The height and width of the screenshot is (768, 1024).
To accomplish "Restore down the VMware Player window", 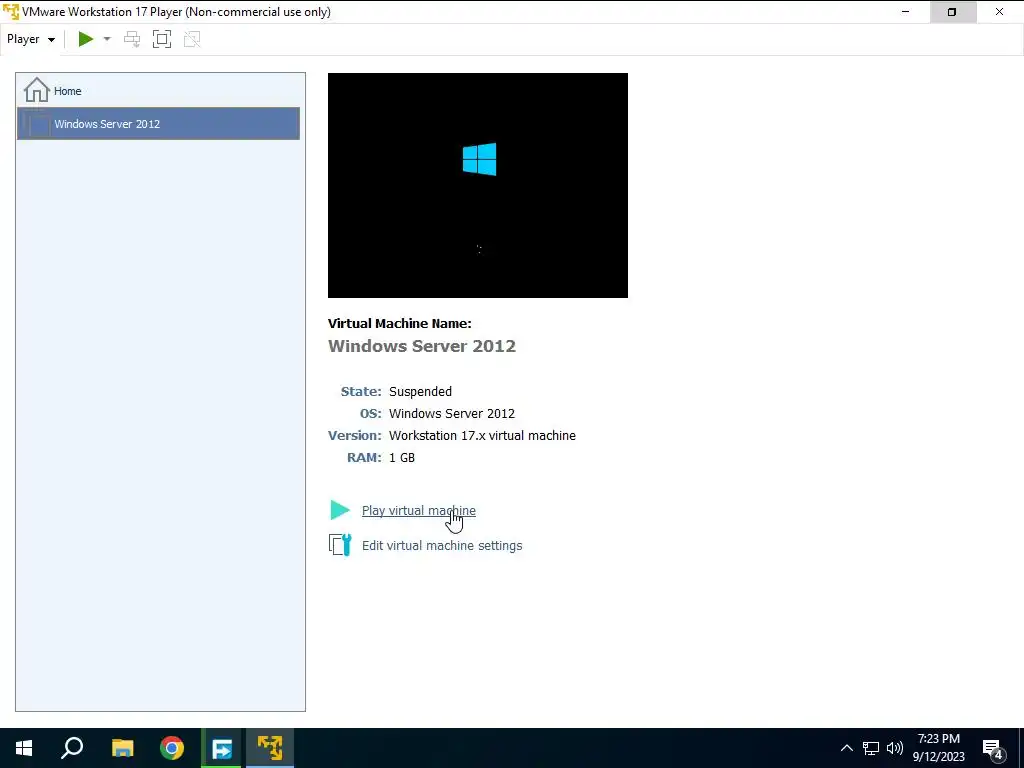I will click(x=952, y=12).
